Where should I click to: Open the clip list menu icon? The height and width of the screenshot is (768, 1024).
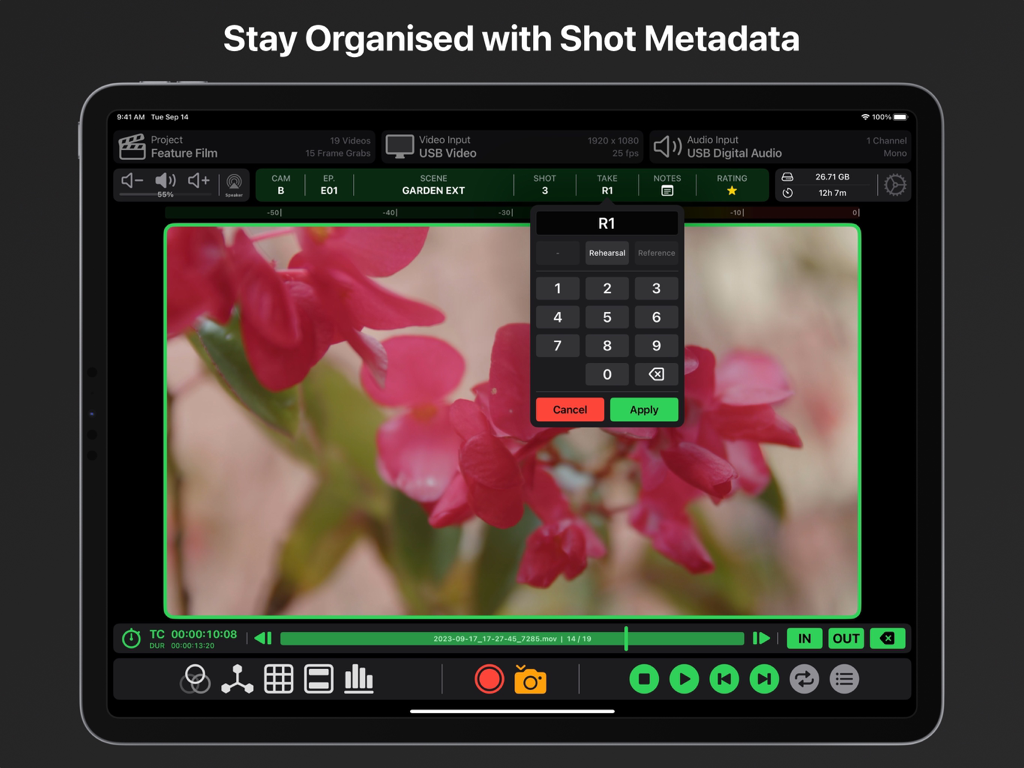pos(844,679)
